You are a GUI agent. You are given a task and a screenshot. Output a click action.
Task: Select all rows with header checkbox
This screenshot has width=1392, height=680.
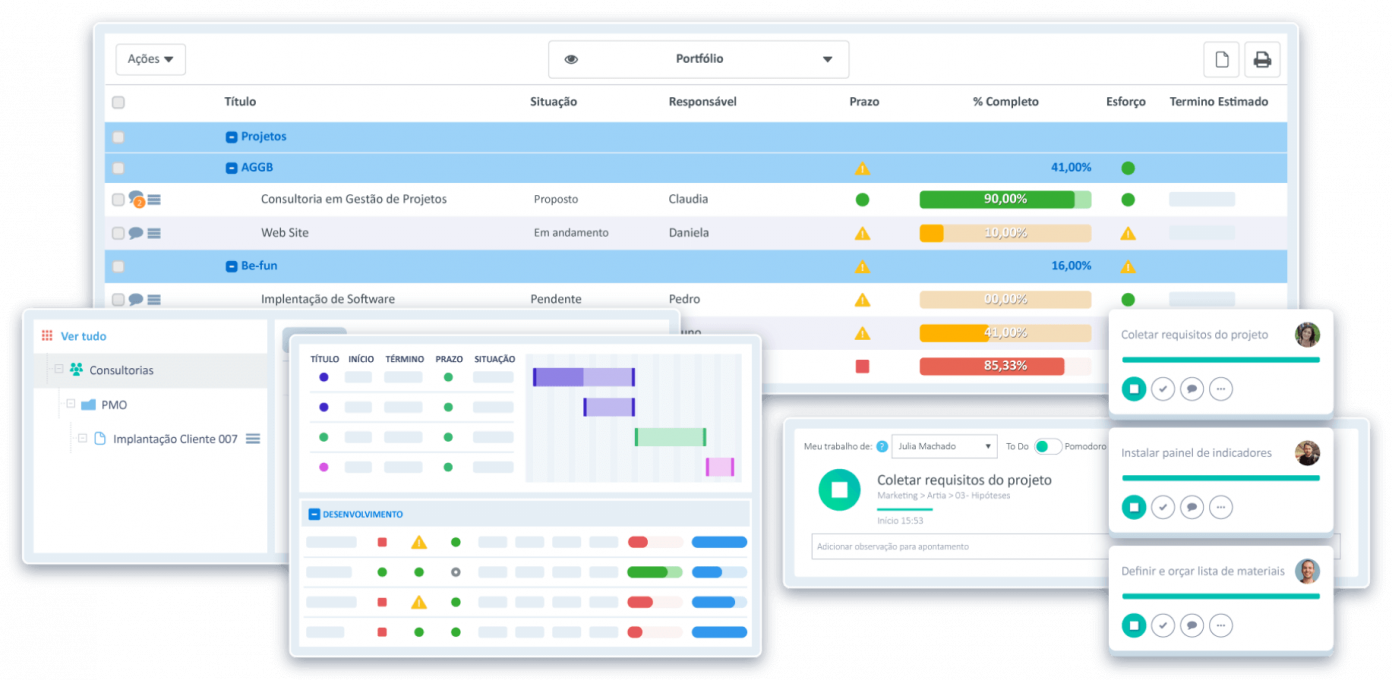[x=118, y=102]
